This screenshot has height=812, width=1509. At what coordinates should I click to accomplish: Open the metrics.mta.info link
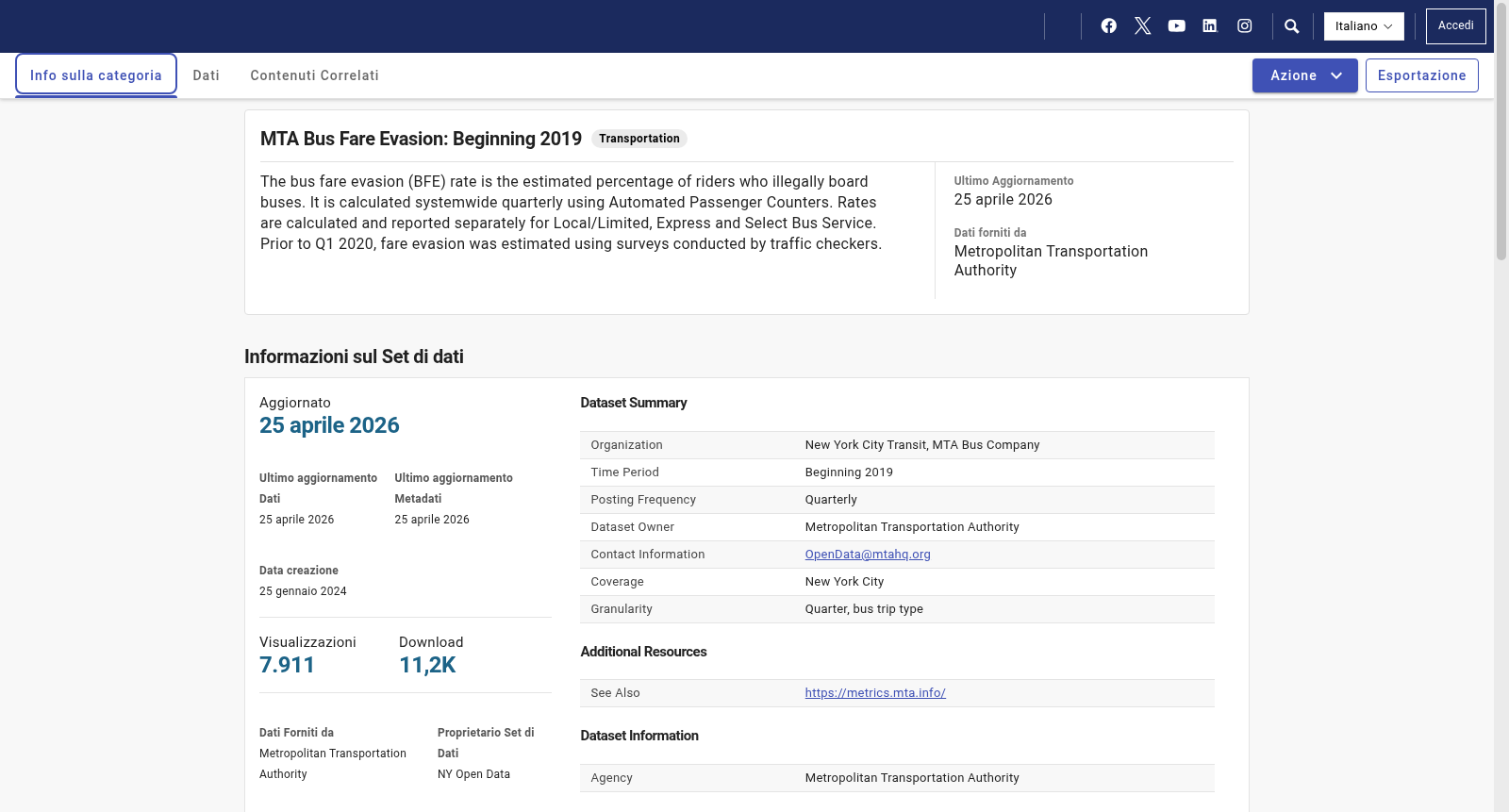(x=875, y=693)
